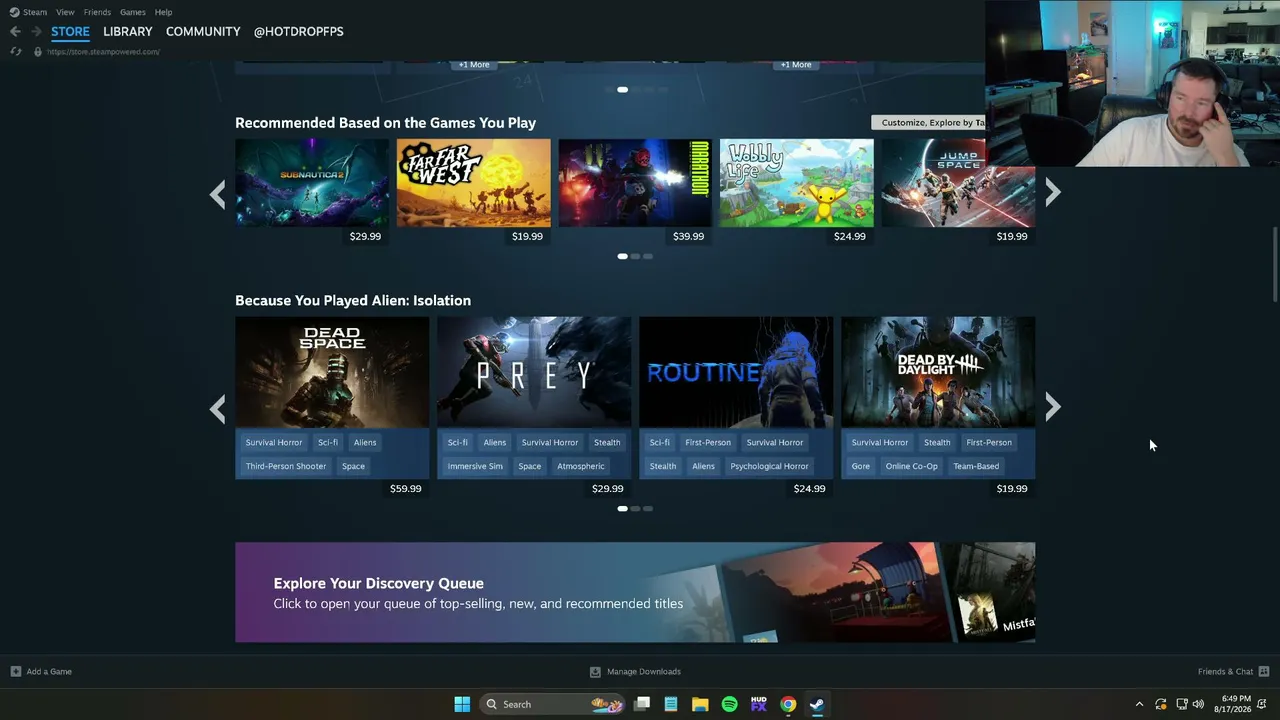Click the Add a Game plus icon

[15, 671]
